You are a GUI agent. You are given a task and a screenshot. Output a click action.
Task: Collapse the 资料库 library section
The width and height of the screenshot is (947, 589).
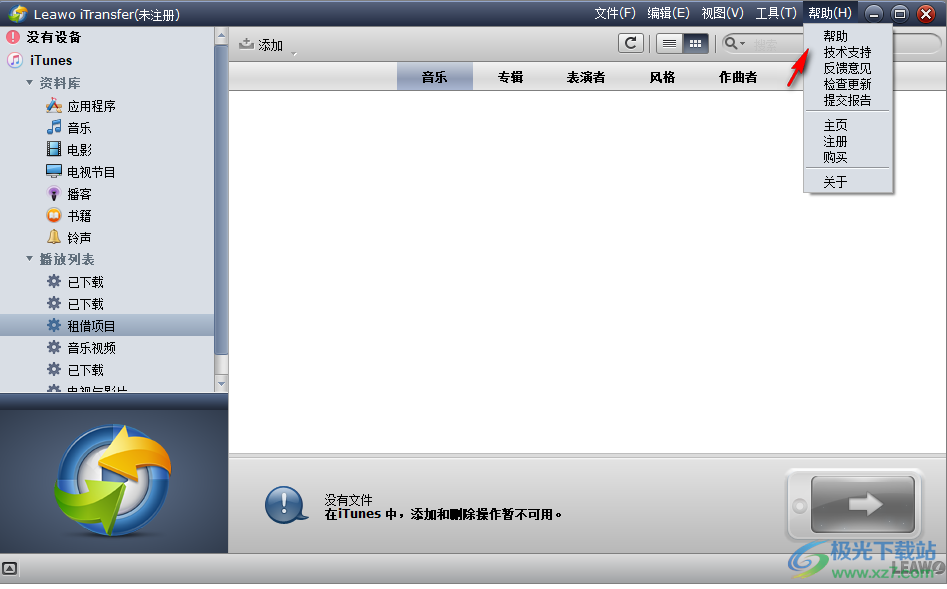pos(29,82)
